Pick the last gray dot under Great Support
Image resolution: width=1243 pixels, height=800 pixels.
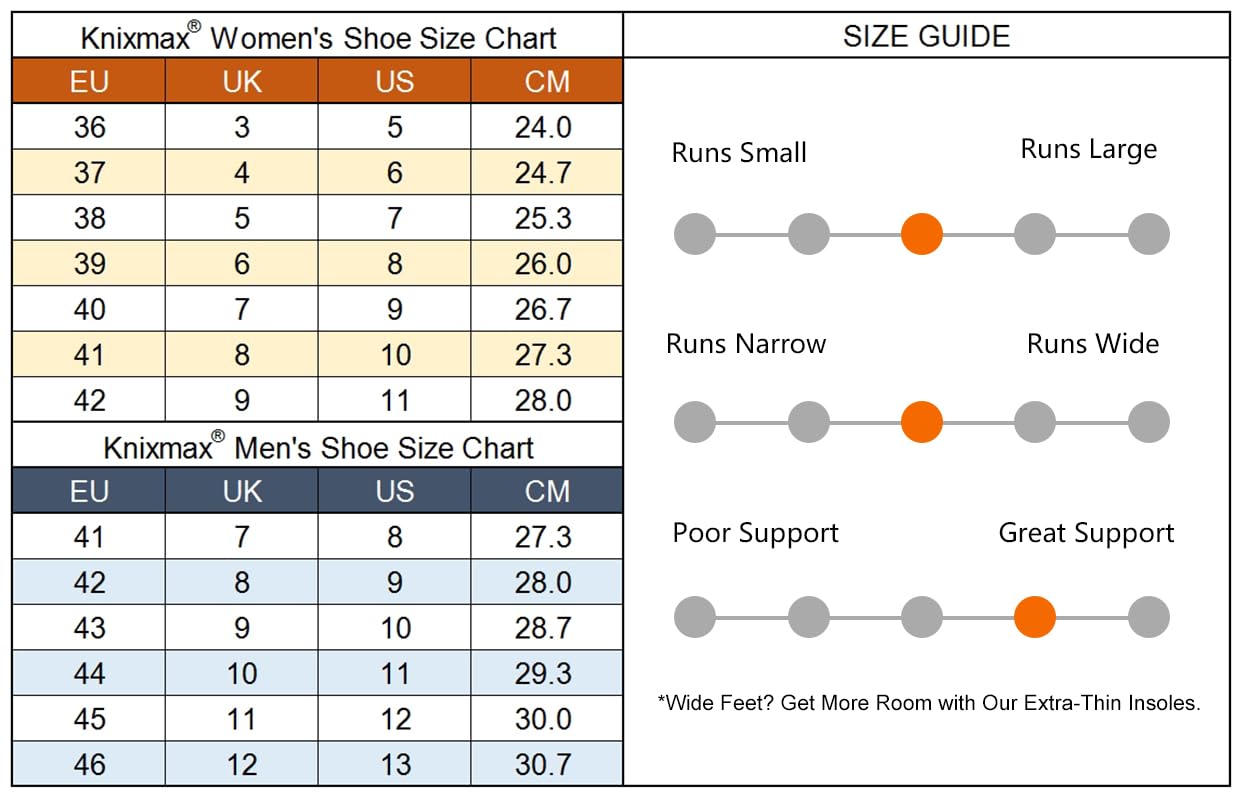pos(1149,617)
